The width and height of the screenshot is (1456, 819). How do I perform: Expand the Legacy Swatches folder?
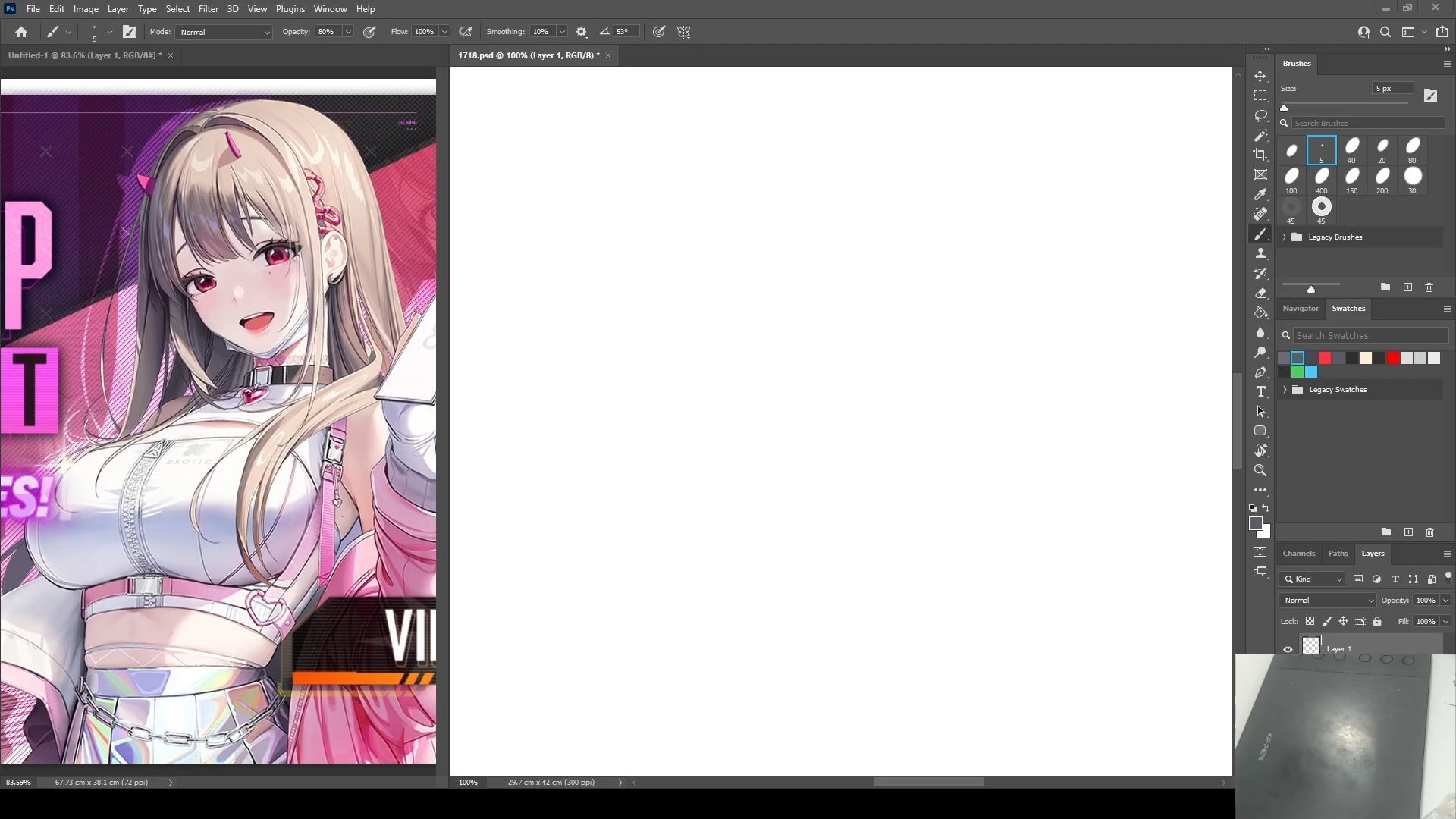(x=1285, y=390)
